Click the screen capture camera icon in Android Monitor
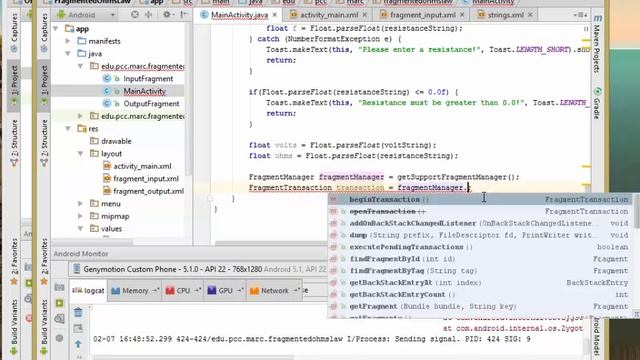 point(60,287)
